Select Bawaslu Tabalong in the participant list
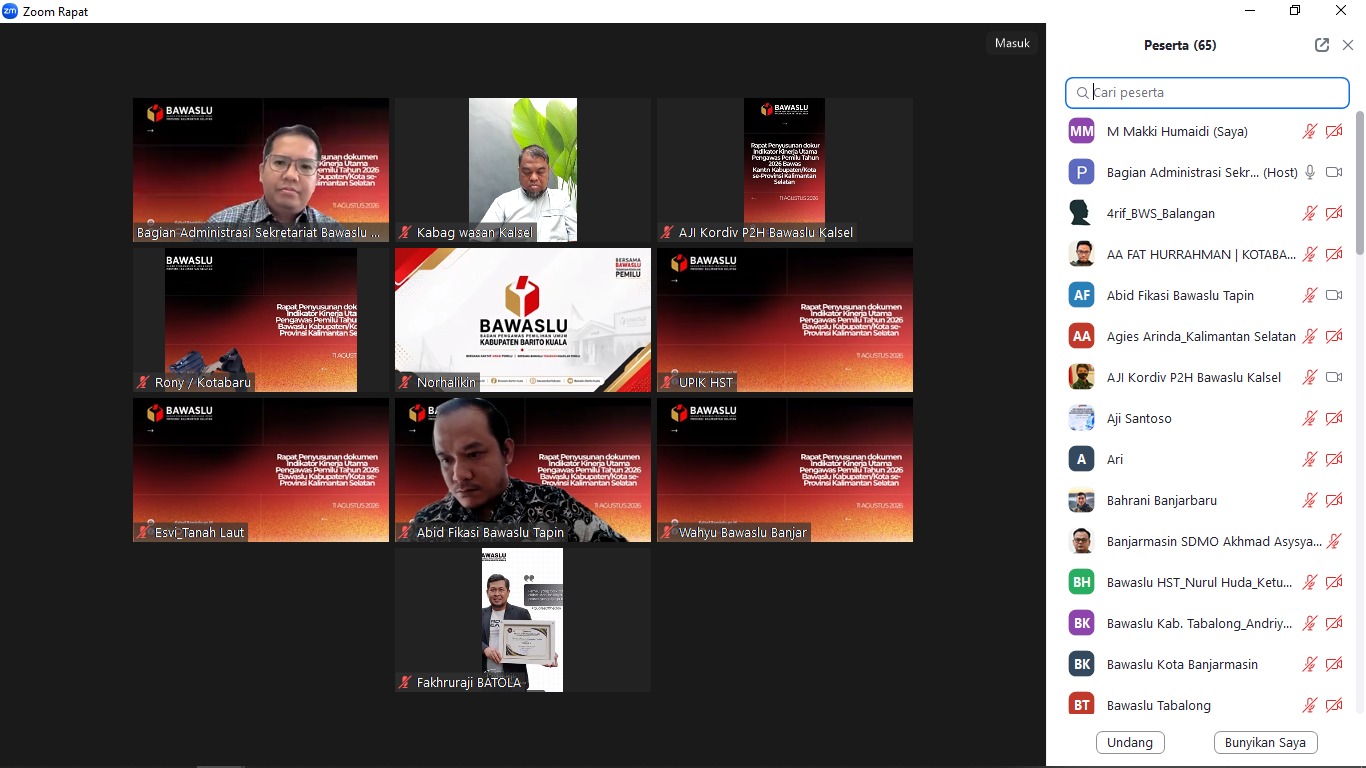This screenshot has height=768, width=1366. pos(1158,705)
